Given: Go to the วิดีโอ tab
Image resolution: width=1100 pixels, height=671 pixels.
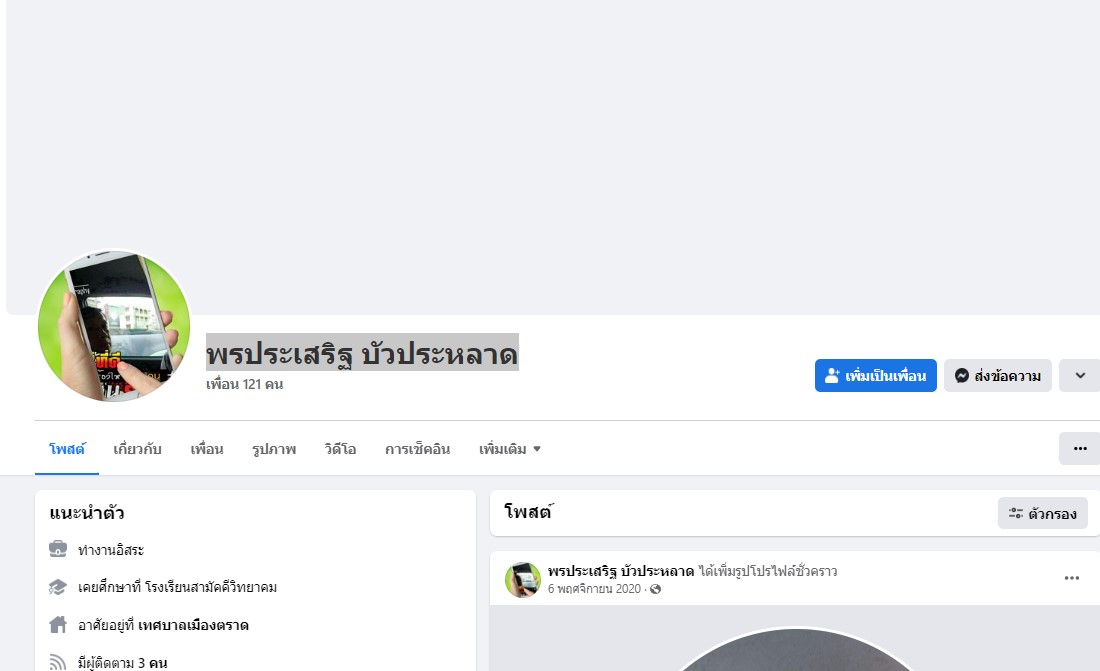Looking at the screenshot, I should coord(340,449).
